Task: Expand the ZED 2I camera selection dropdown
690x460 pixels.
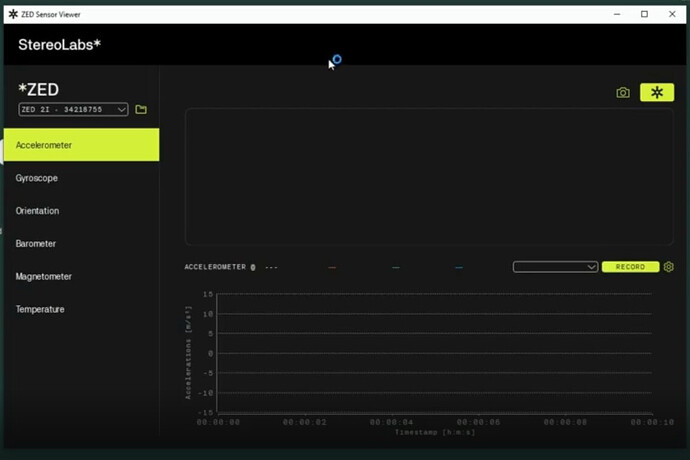Action: [x=73, y=110]
